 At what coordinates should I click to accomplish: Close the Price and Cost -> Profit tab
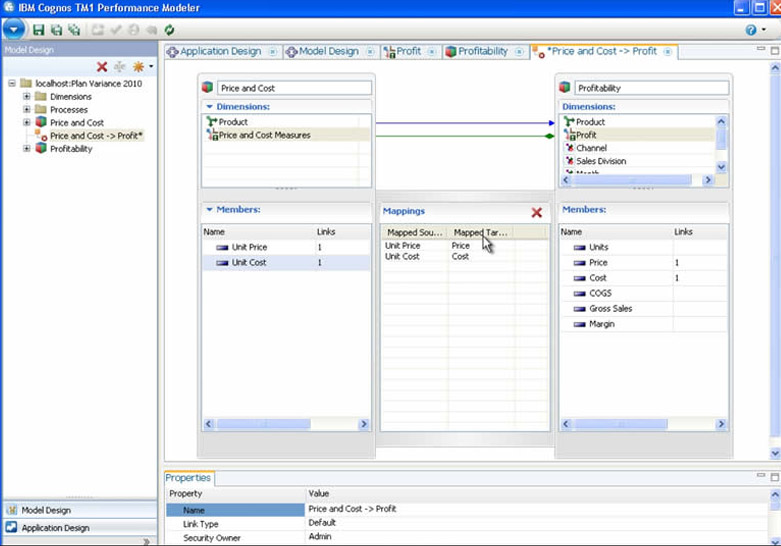[x=668, y=52]
